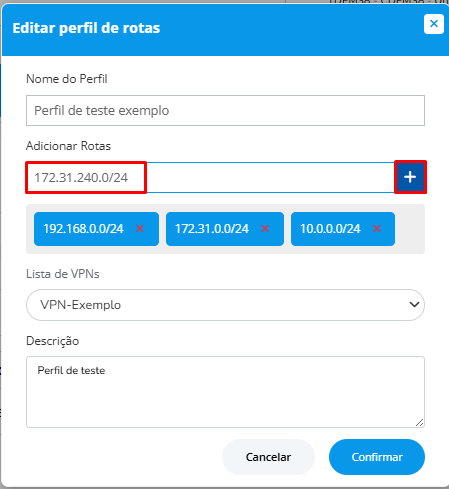Image resolution: width=449 pixels, height=489 pixels.
Task: Delete the 10.0.0.0/24 route chip
Action: 377,229
